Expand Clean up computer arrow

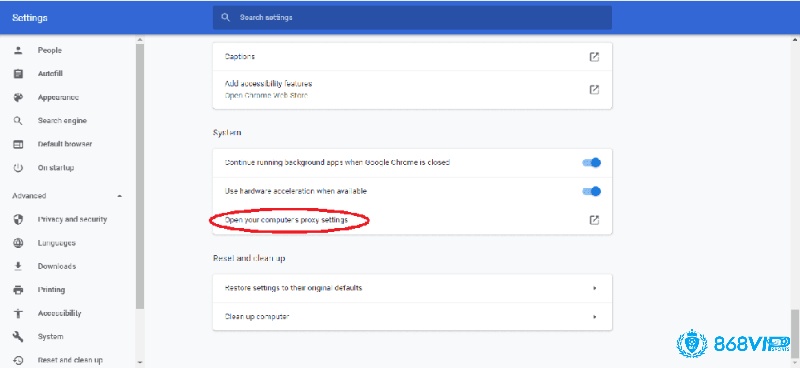pos(594,317)
